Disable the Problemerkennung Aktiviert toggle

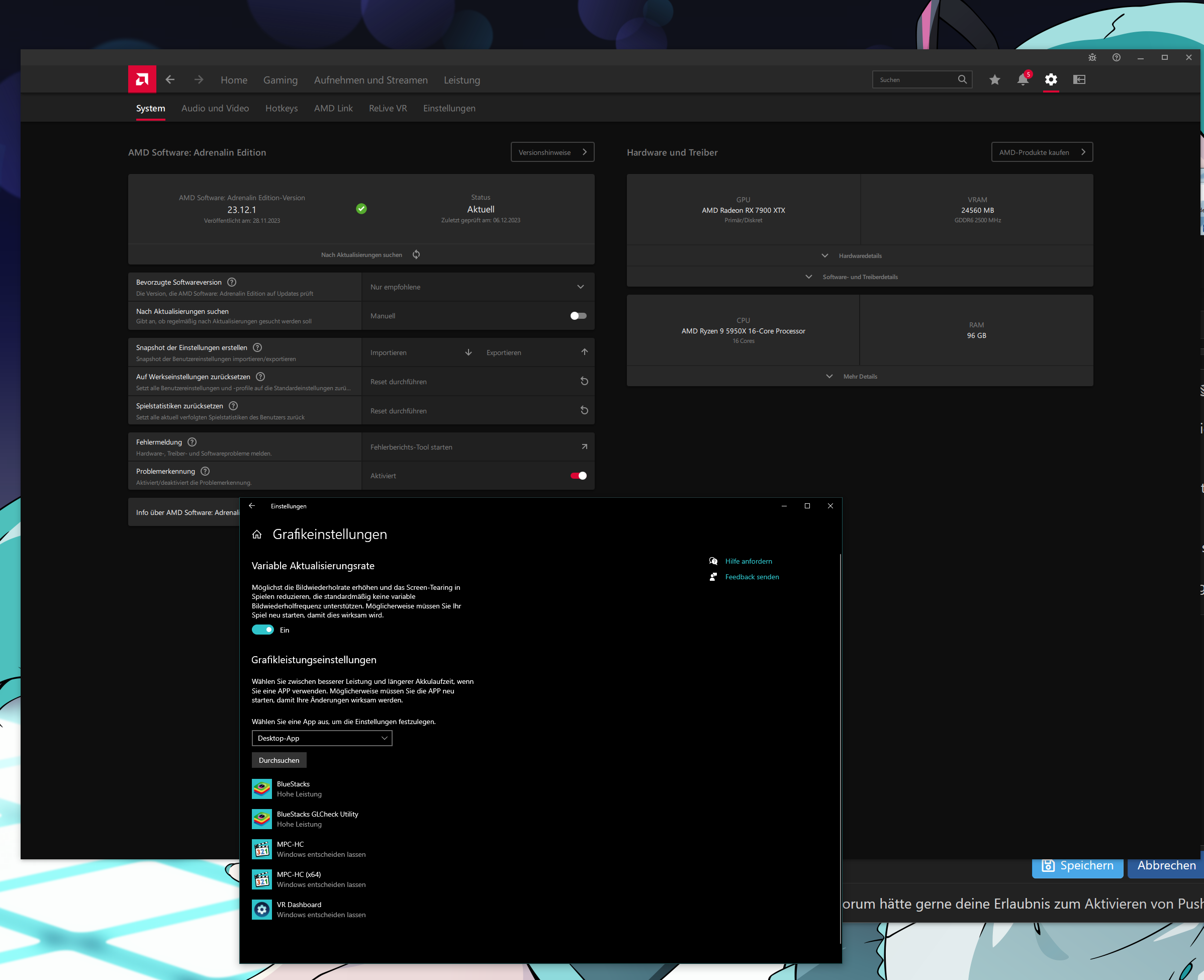(x=578, y=475)
